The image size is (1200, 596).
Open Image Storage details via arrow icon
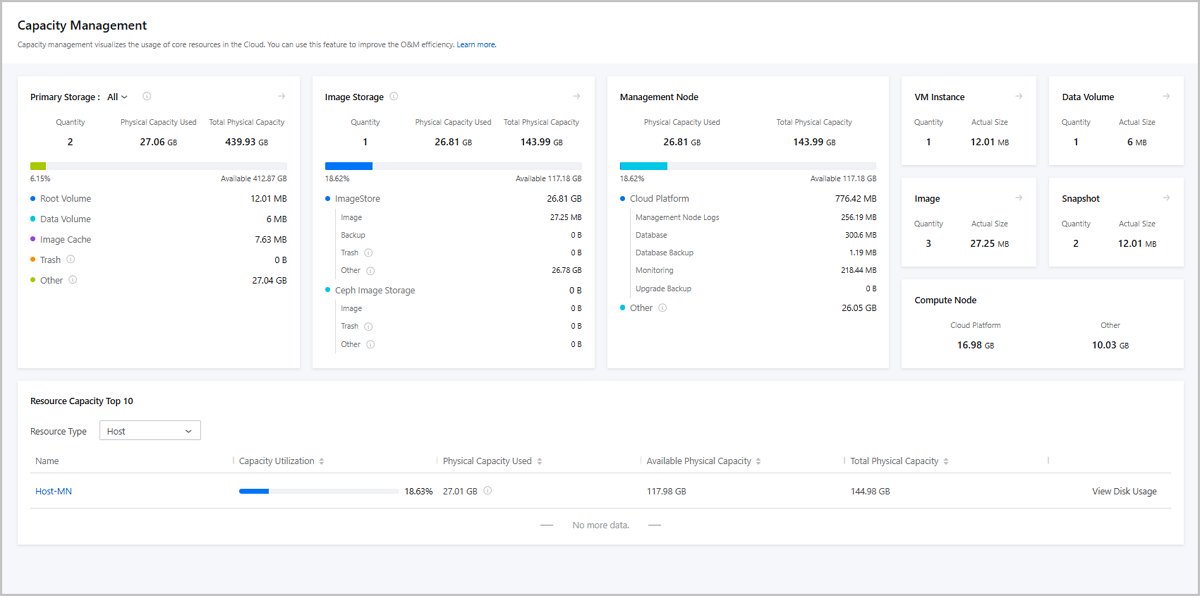[576, 97]
